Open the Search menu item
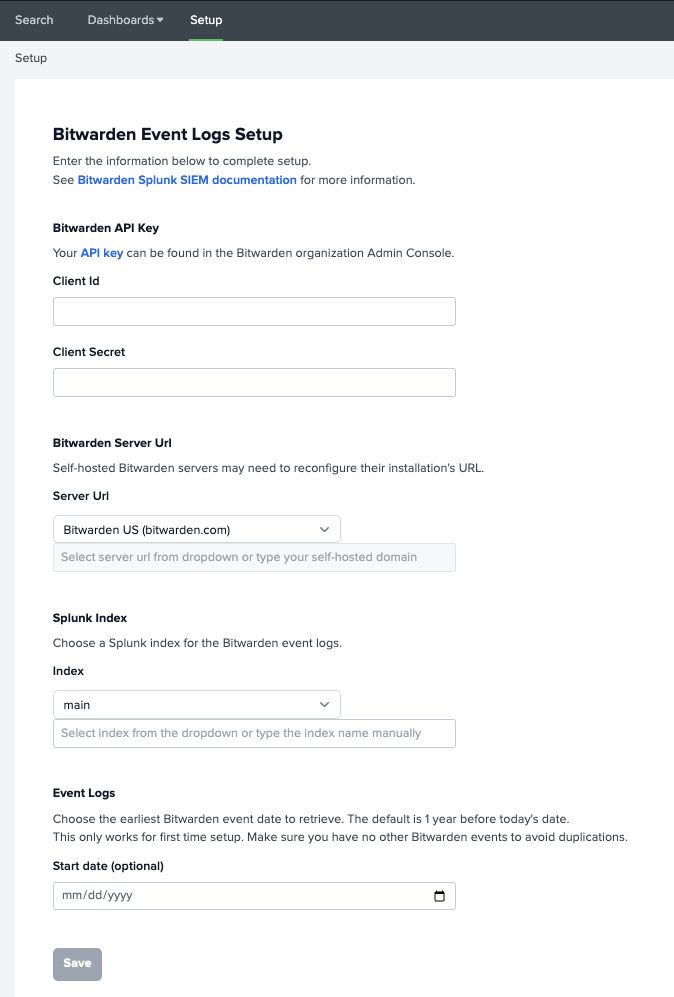This screenshot has width=674, height=997. coord(34,20)
